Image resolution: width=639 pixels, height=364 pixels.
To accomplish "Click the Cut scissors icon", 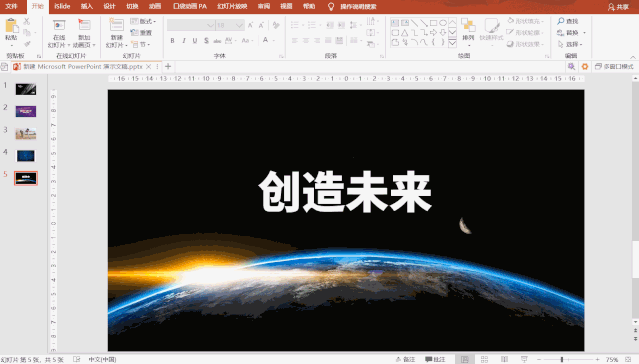I will click(27, 21).
